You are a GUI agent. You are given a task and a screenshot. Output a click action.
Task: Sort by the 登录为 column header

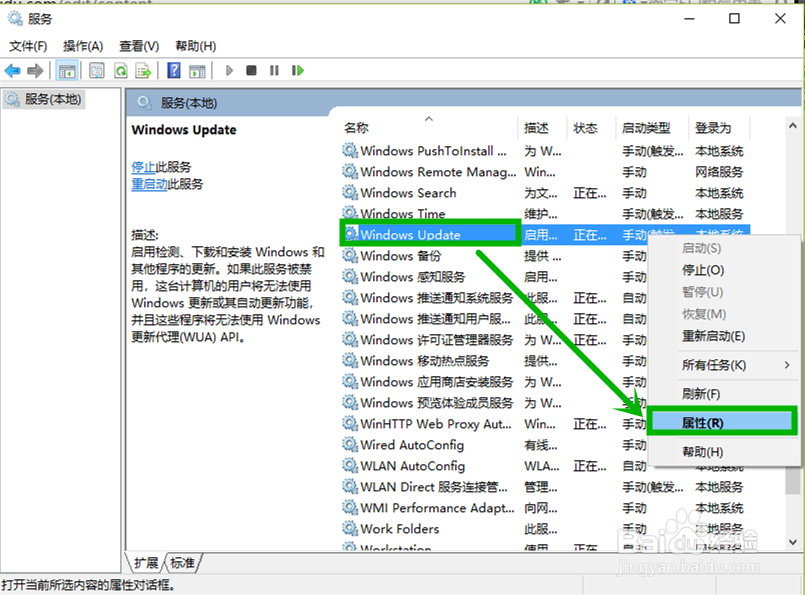719,128
